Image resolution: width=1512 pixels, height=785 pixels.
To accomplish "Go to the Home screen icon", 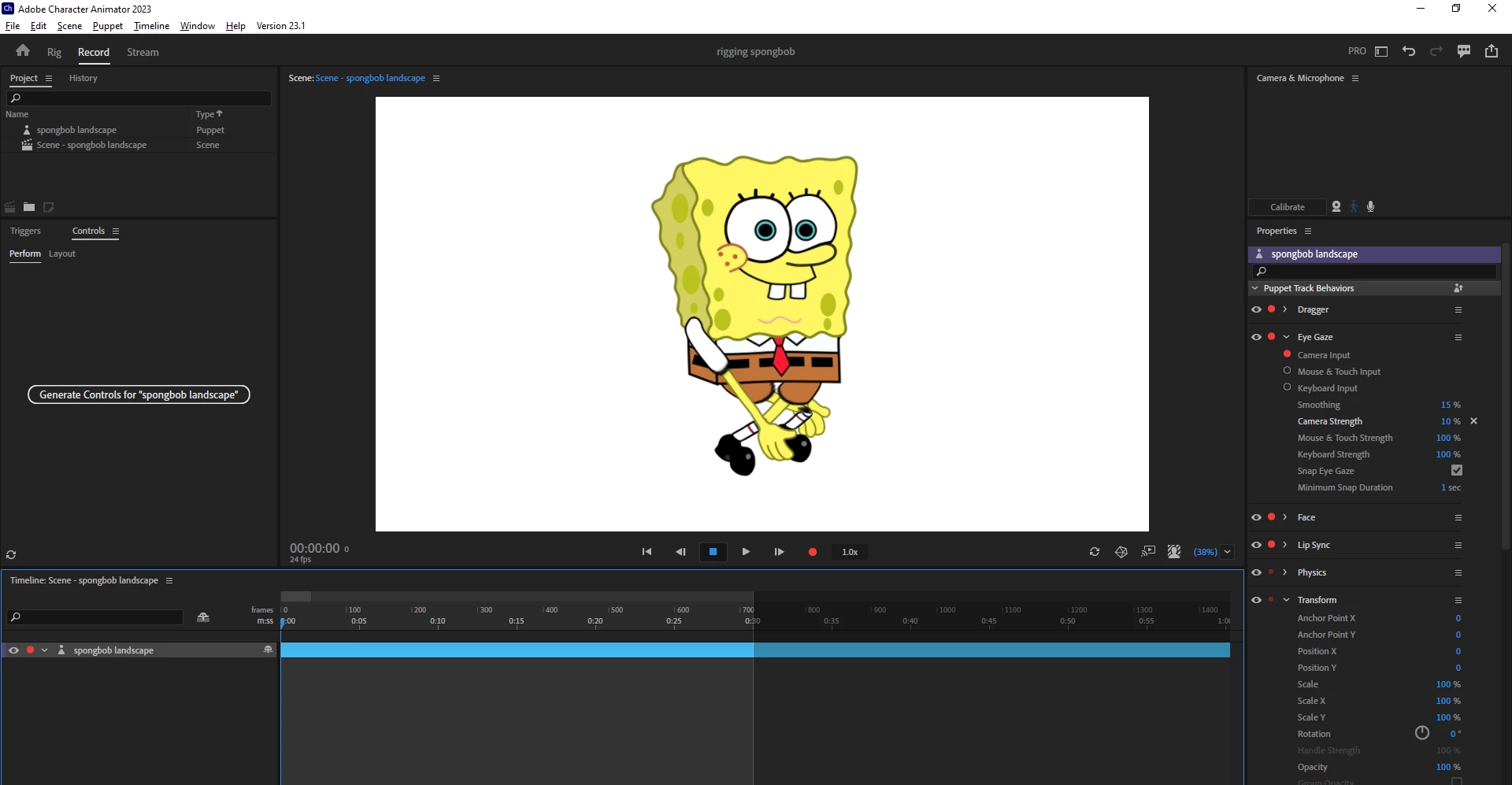I will pos(23,51).
